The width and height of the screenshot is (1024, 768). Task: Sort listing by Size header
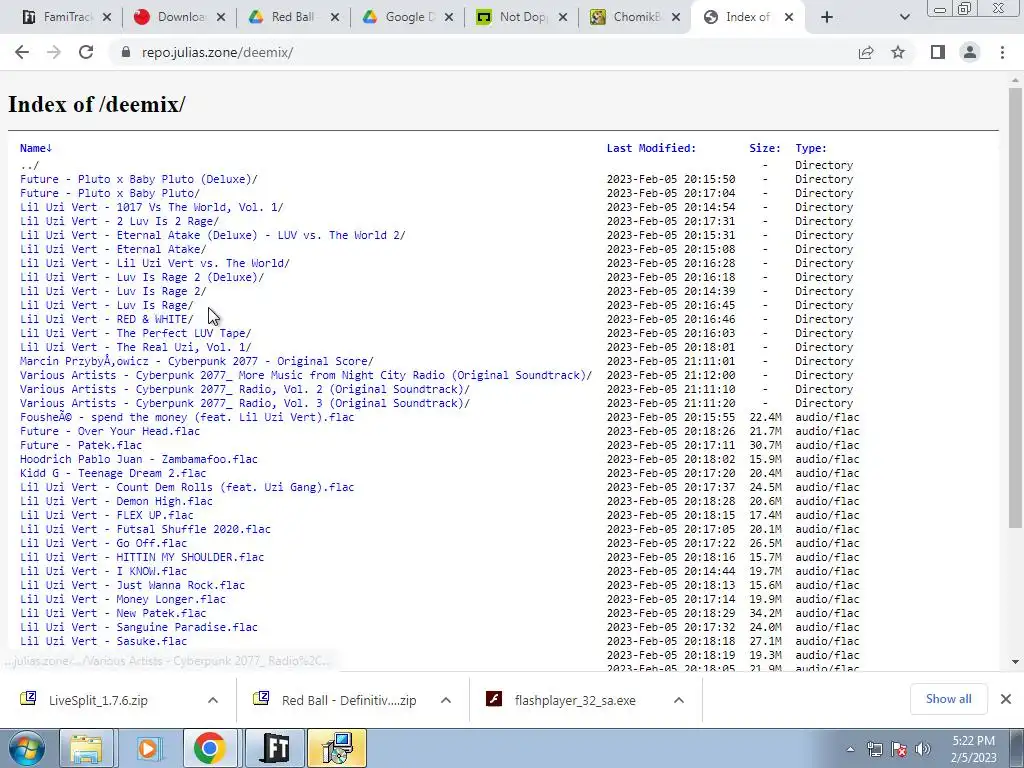pyautogui.click(x=765, y=148)
